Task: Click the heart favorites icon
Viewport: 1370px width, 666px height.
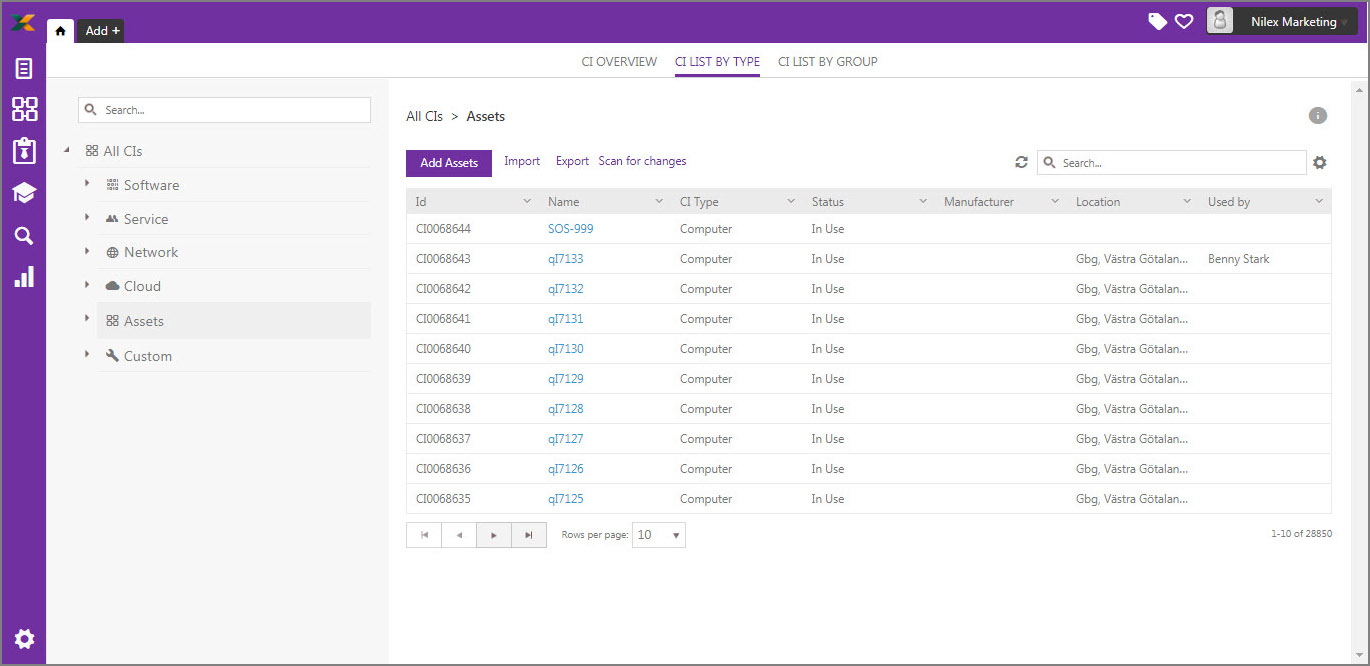Action: [1184, 21]
